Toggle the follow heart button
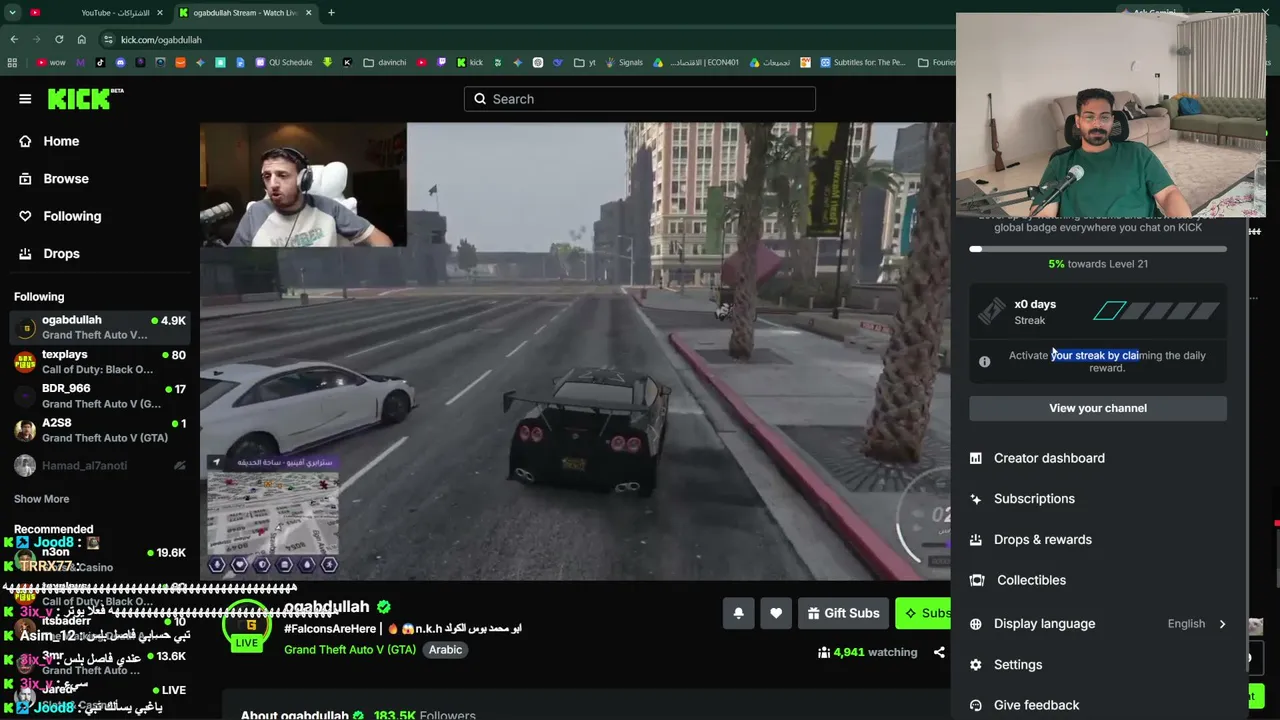 (x=776, y=613)
